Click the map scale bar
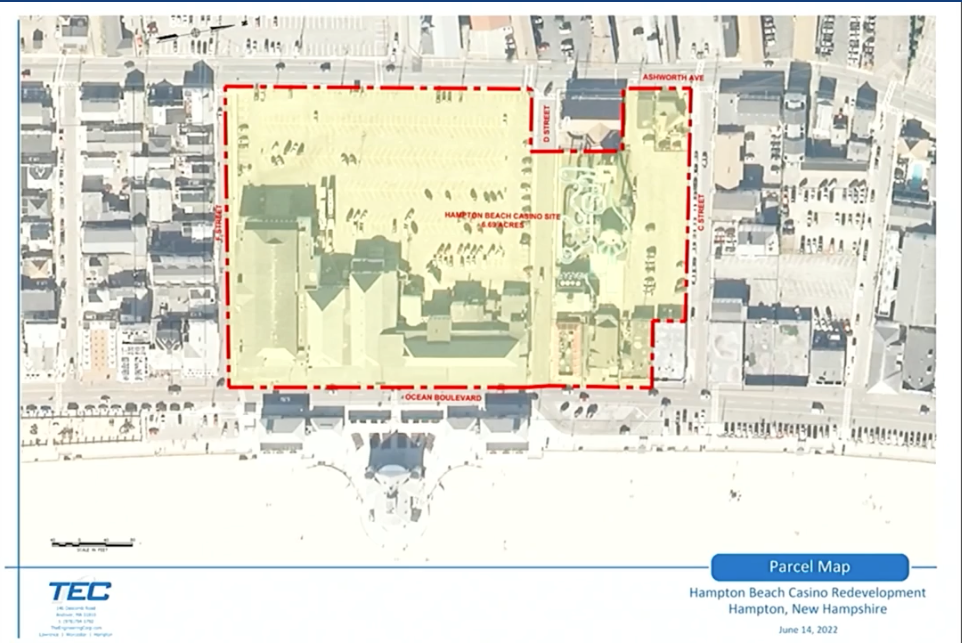Image resolution: width=962 pixels, height=643 pixels. (94, 545)
